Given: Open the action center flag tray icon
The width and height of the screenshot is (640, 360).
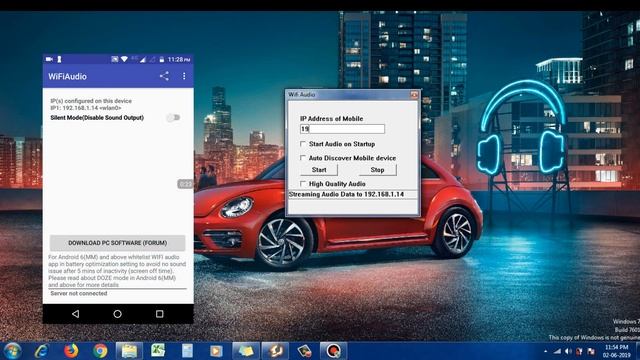Looking at the screenshot, I should pyautogui.click(x=591, y=351).
